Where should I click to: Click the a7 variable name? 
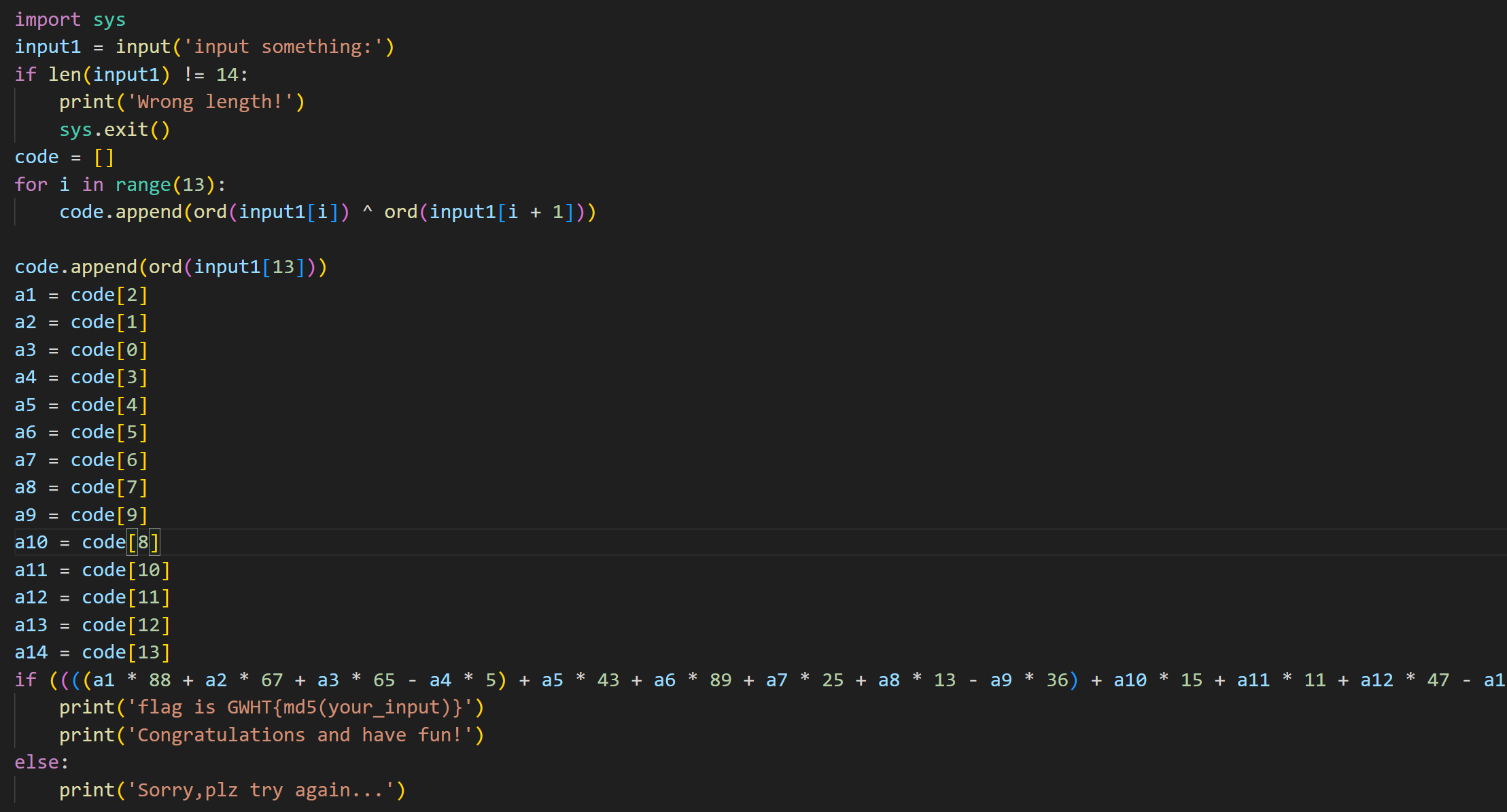(26, 460)
